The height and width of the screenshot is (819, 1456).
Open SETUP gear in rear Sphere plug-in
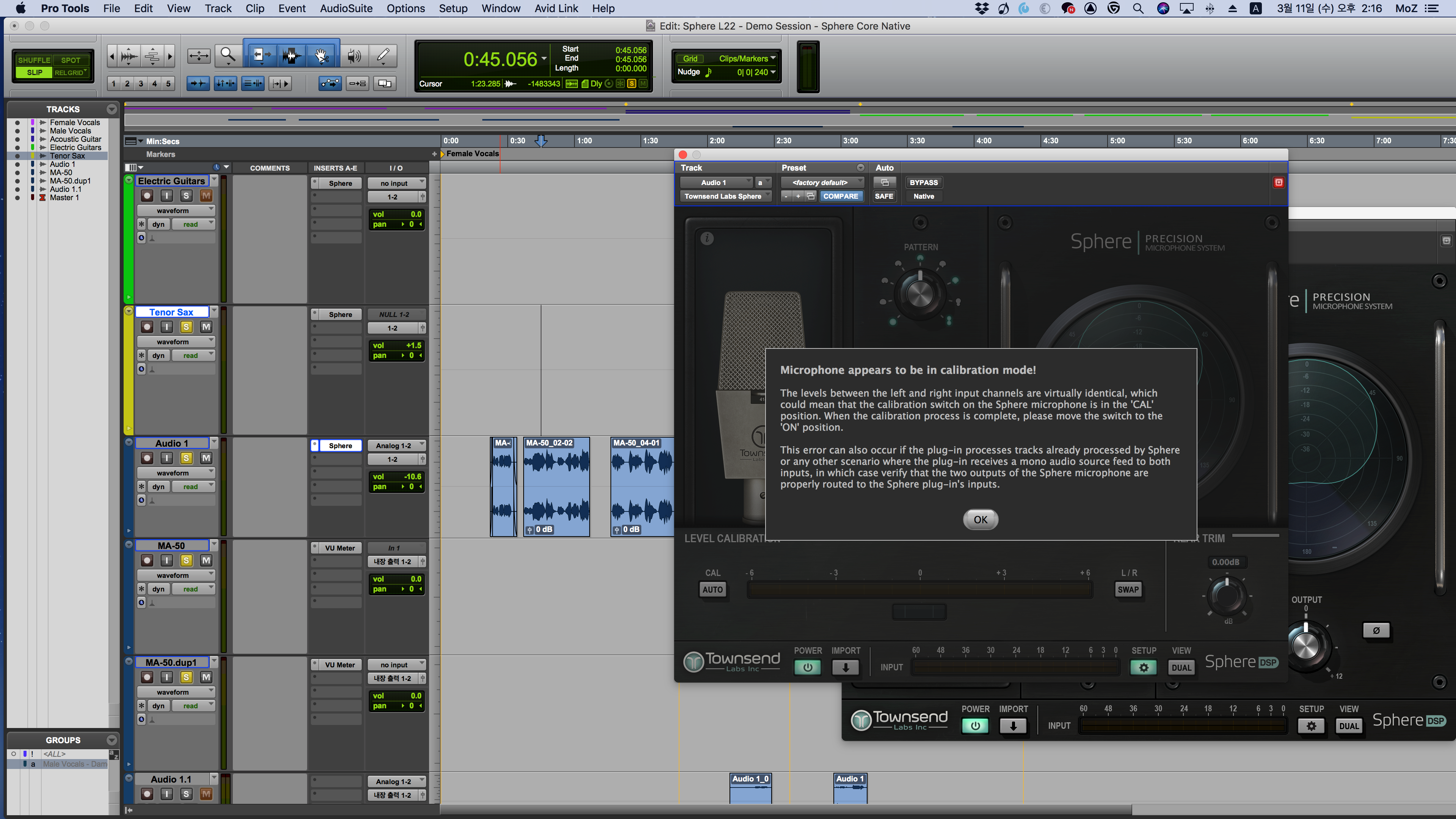[1311, 726]
